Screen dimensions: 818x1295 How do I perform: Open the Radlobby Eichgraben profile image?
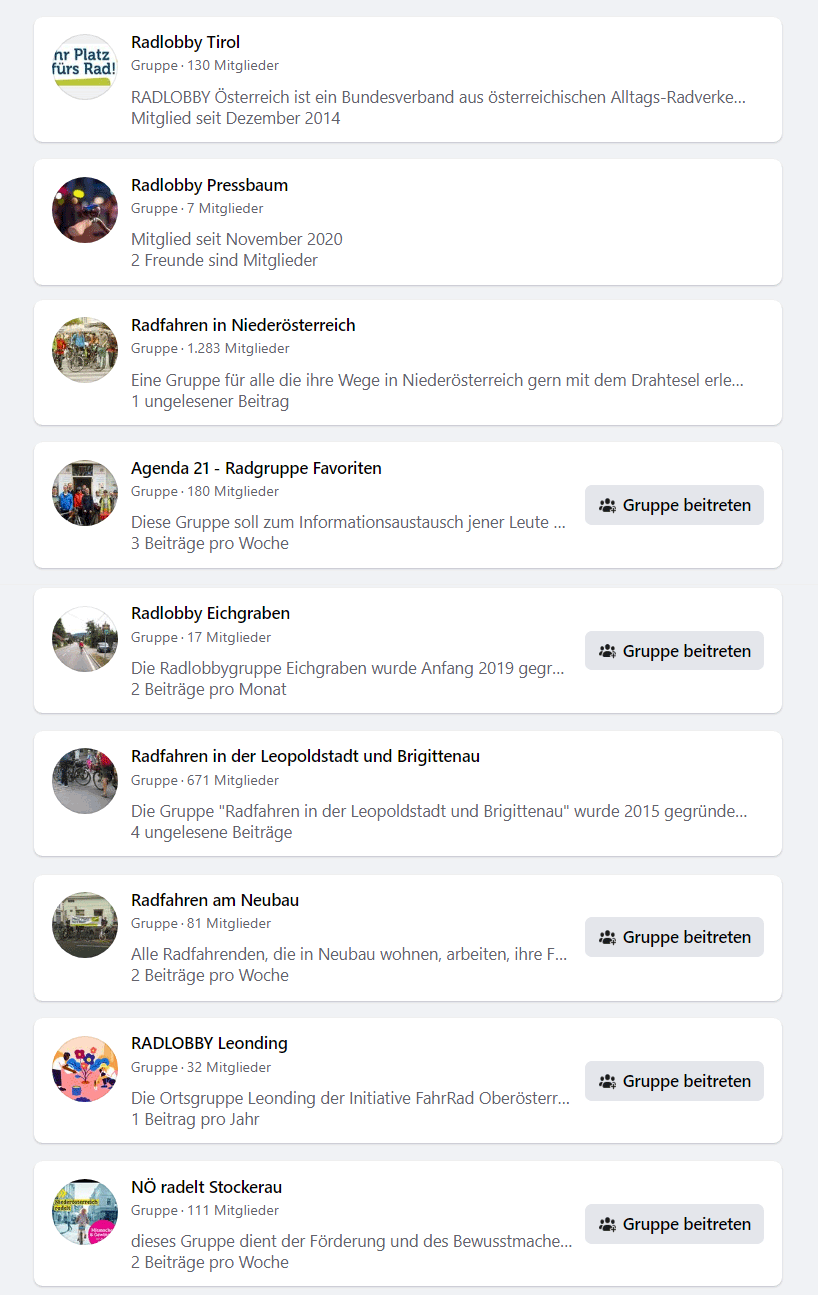(x=85, y=639)
